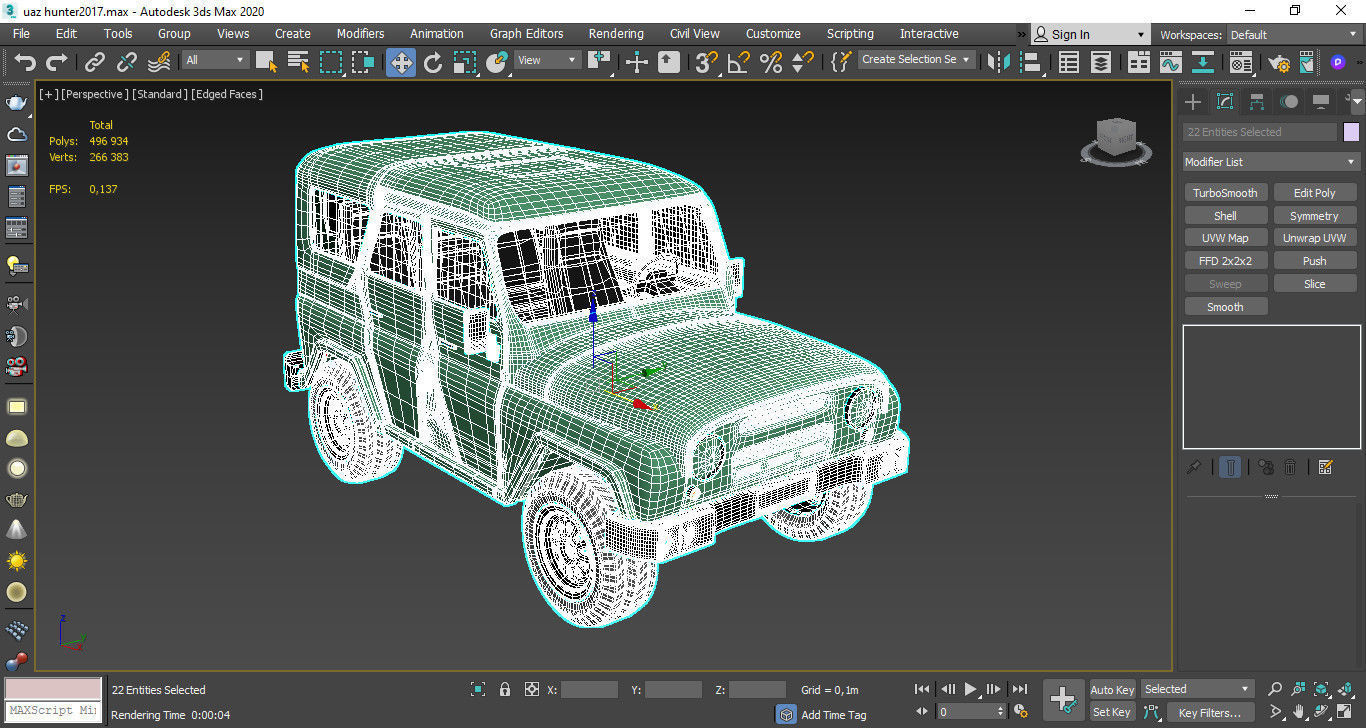The width and height of the screenshot is (1366, 728).
Task: Switch to the Display command panel tab
Action: point(1321,102)
